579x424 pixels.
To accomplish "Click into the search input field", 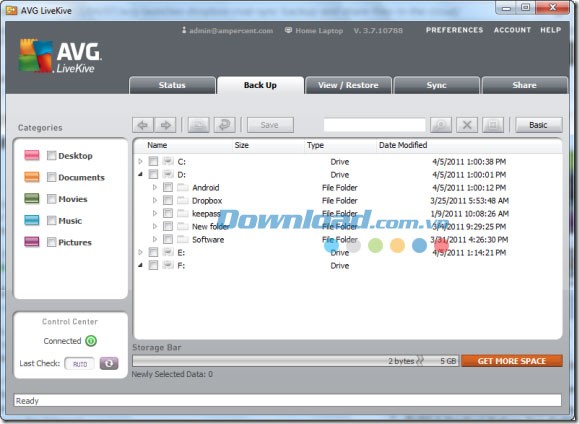I will pyautogui.click(x=374, y=125).
